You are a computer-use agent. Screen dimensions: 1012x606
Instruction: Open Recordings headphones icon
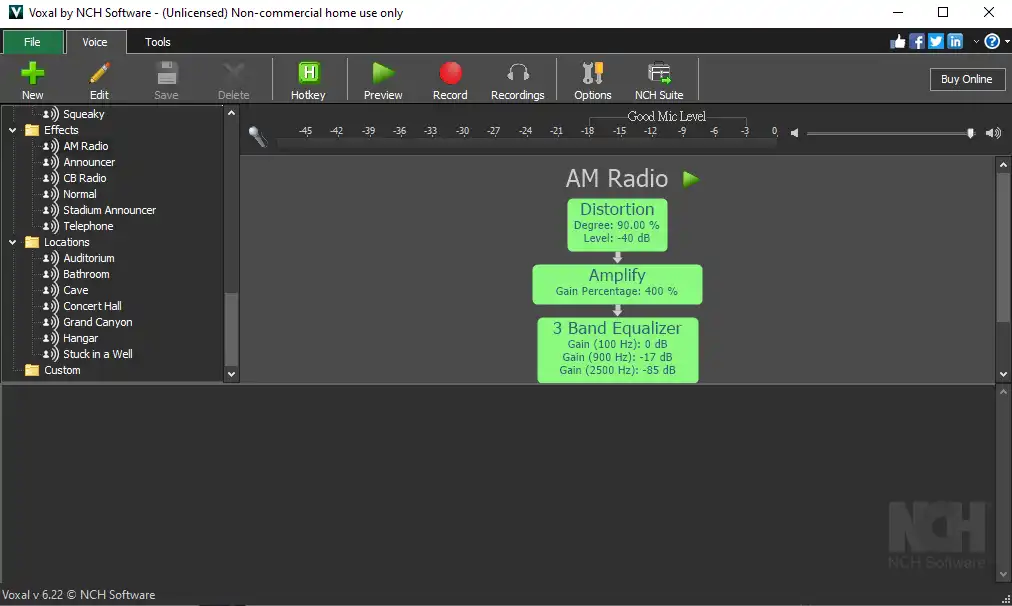pos(518,74)
